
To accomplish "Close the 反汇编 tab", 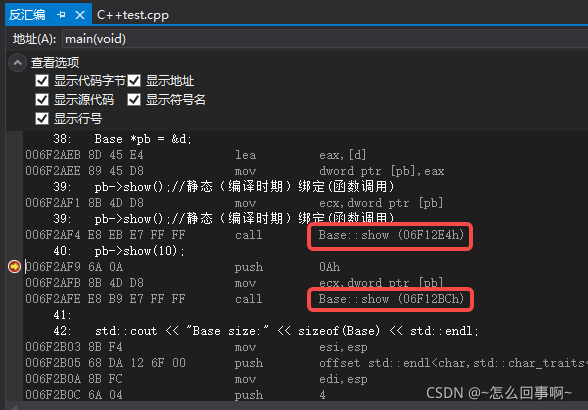I will (80, 15).
